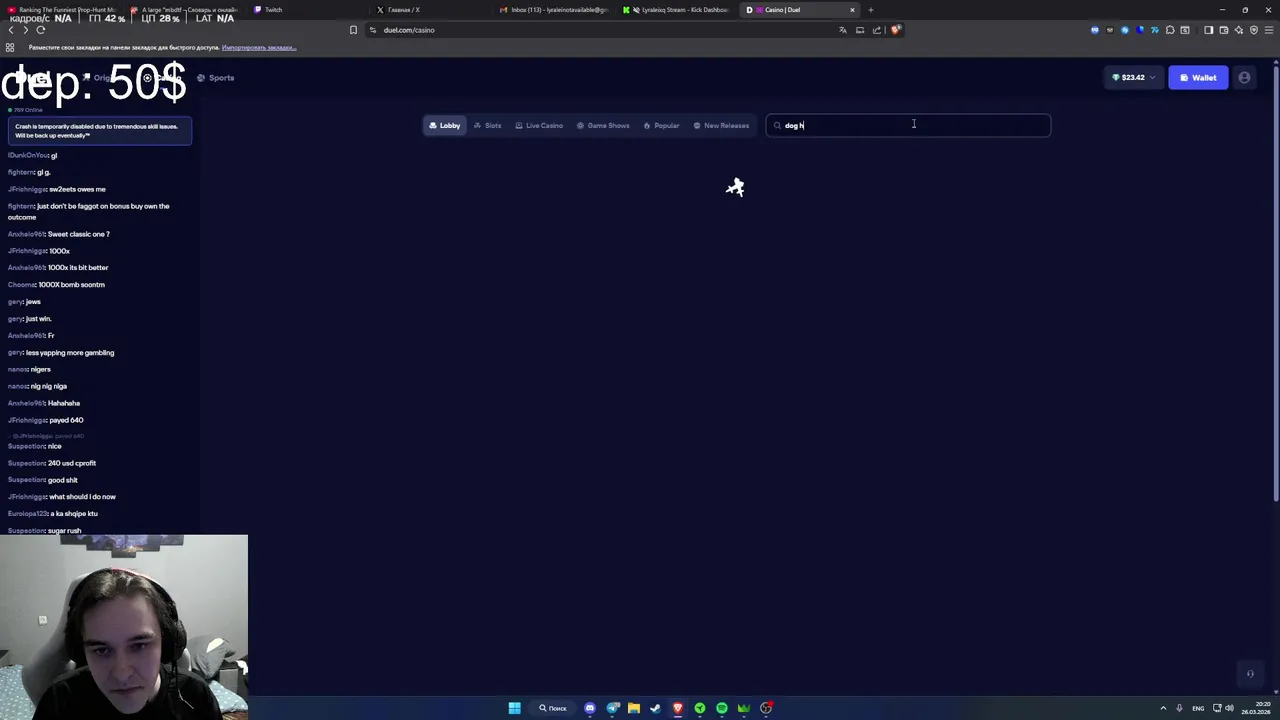Click chat message 'what should I do now'
This screenshot has height=720, width=1280.
click(x=82, y=496)
